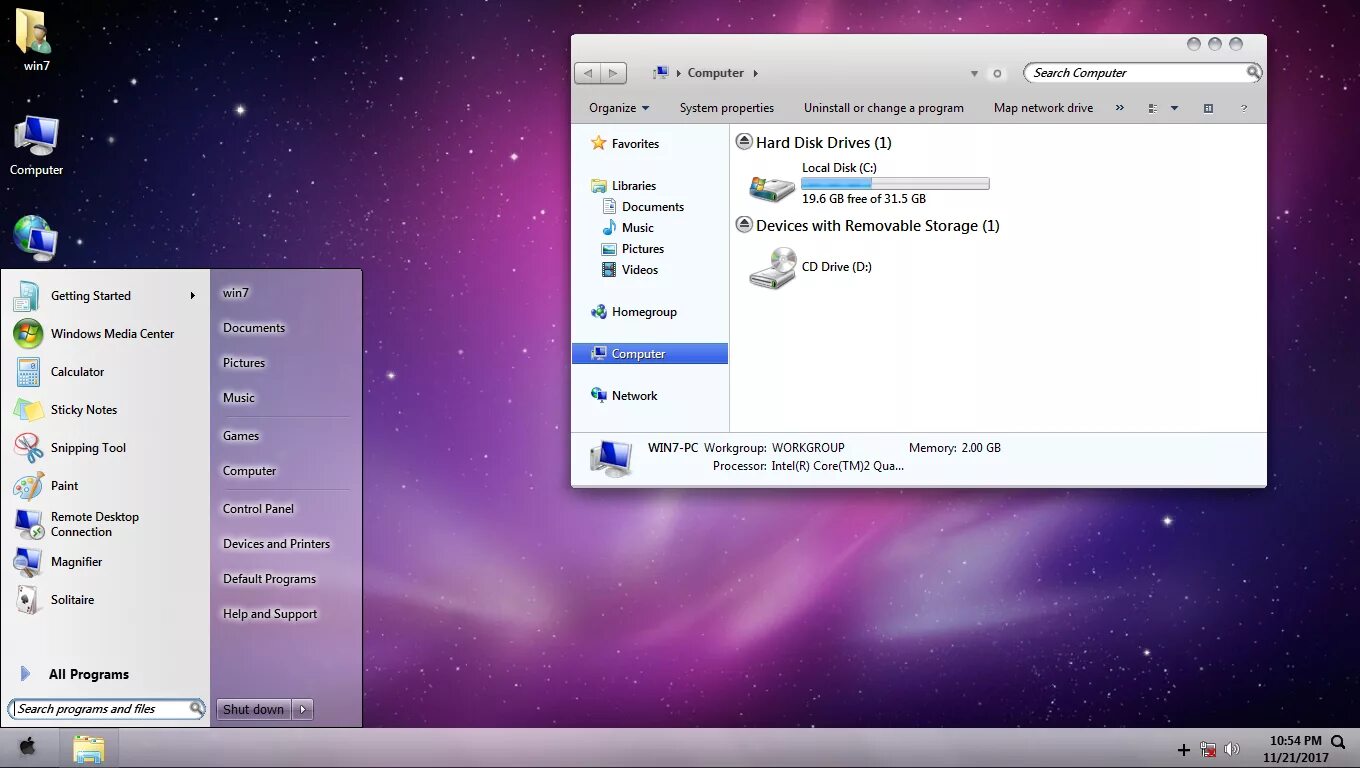The width and height of the screenshot is (1360, 768).
Task: Open Help and Support from Start menu
Action: click(270, 614)
